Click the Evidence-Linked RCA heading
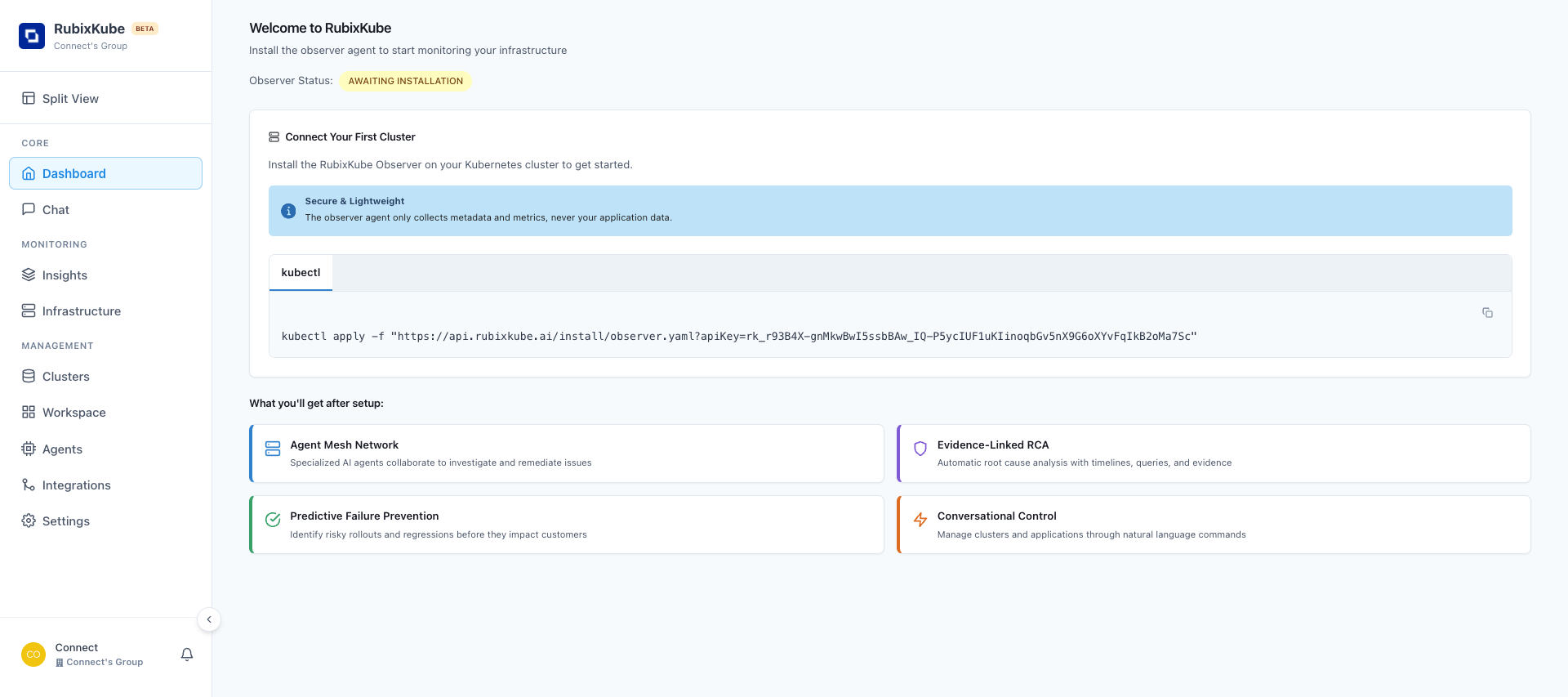This screenshot has width=1568, height=697. (993, 445)
